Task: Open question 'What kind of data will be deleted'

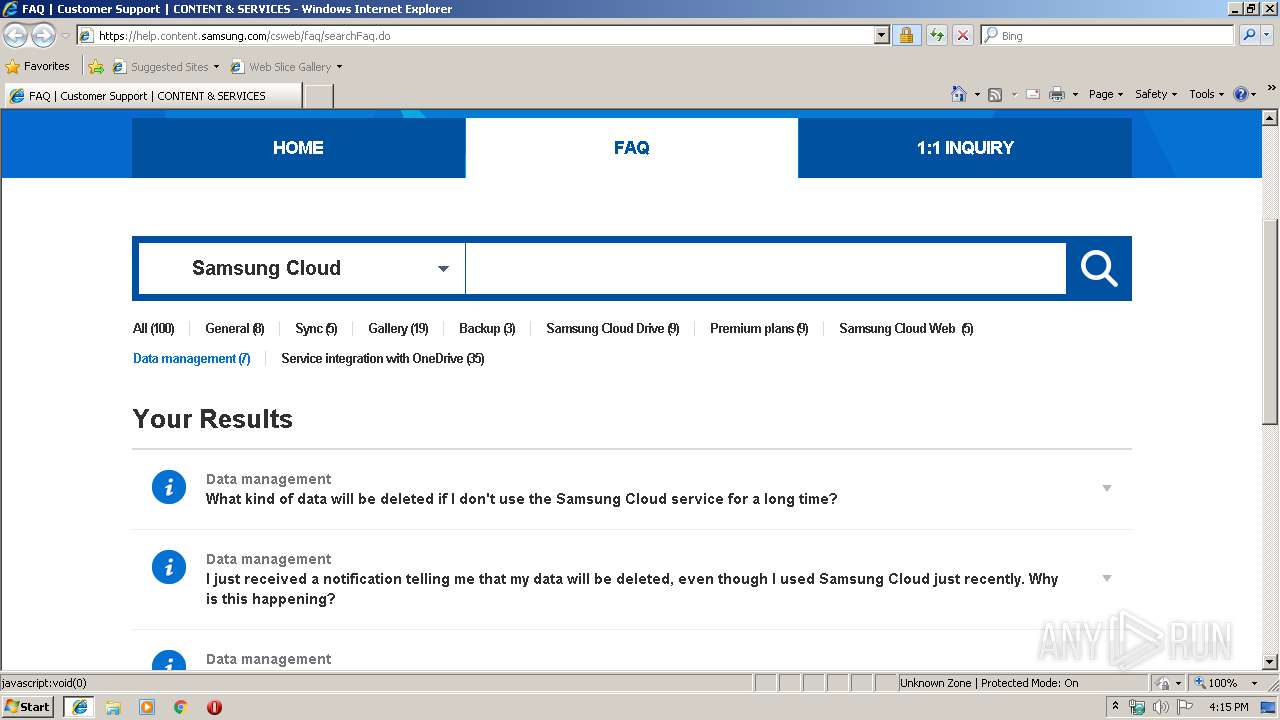Action: click(521, 498)
